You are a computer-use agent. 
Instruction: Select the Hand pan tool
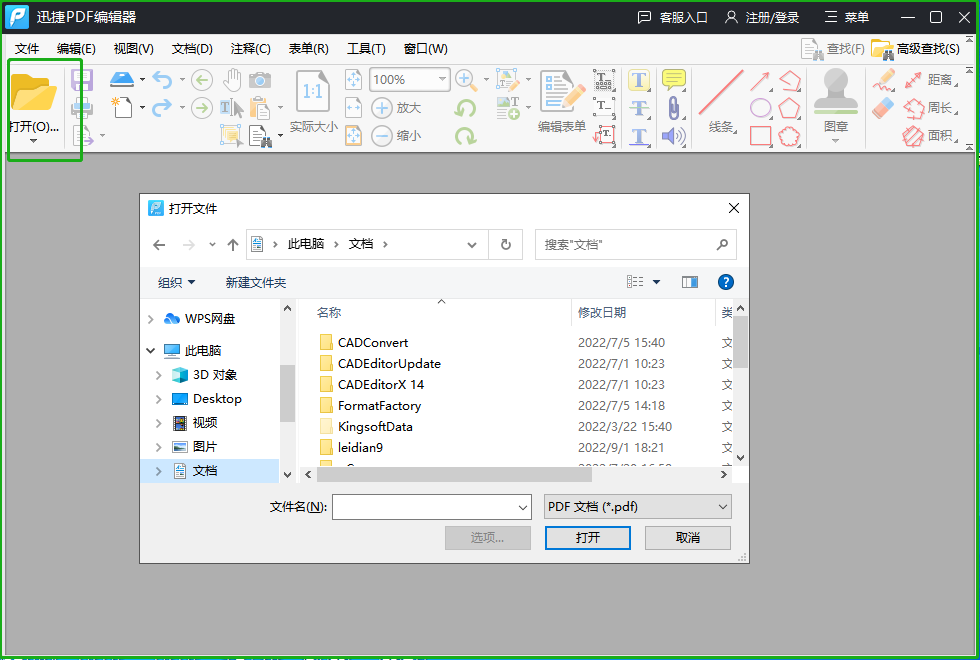tap(232, 80)
